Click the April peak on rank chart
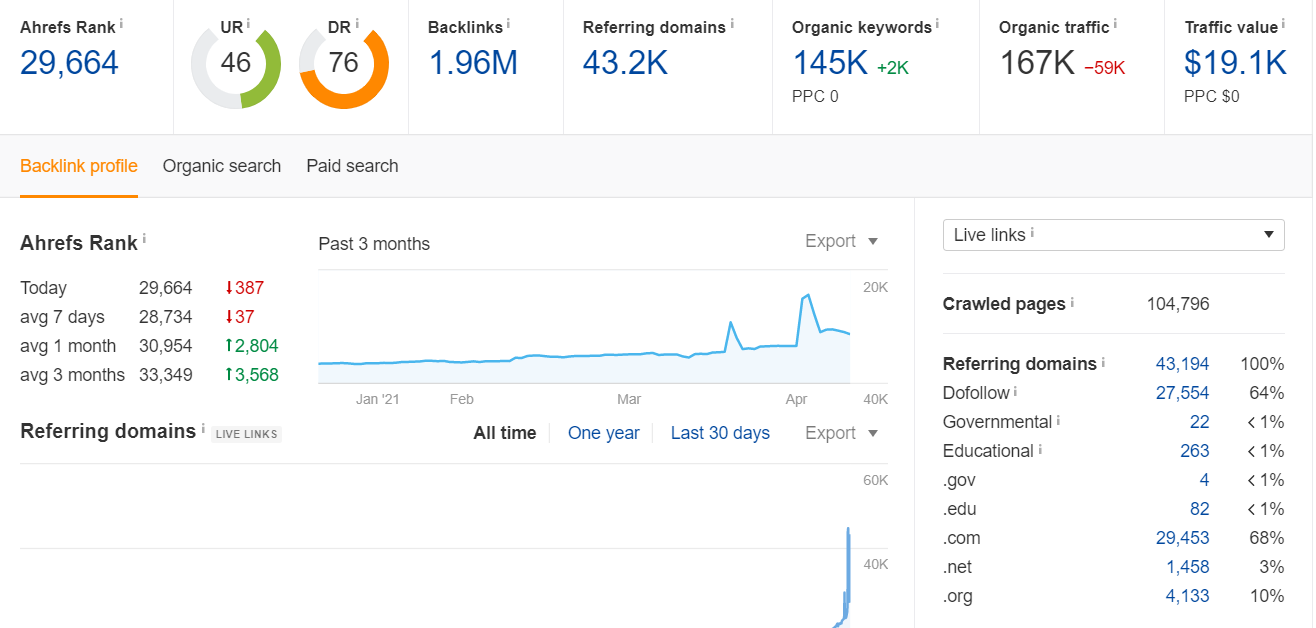The image size is (1316, 628). 806,296
